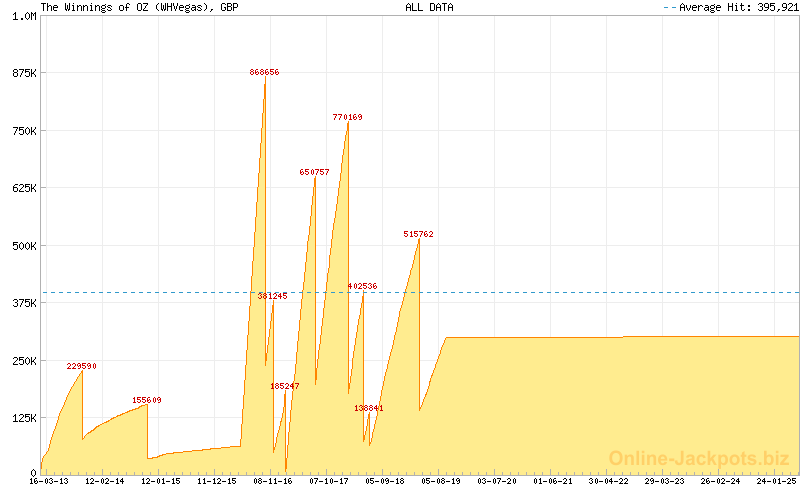Select the 515762 jackpot value label
The image size is (800, 490).
[418, 234]
